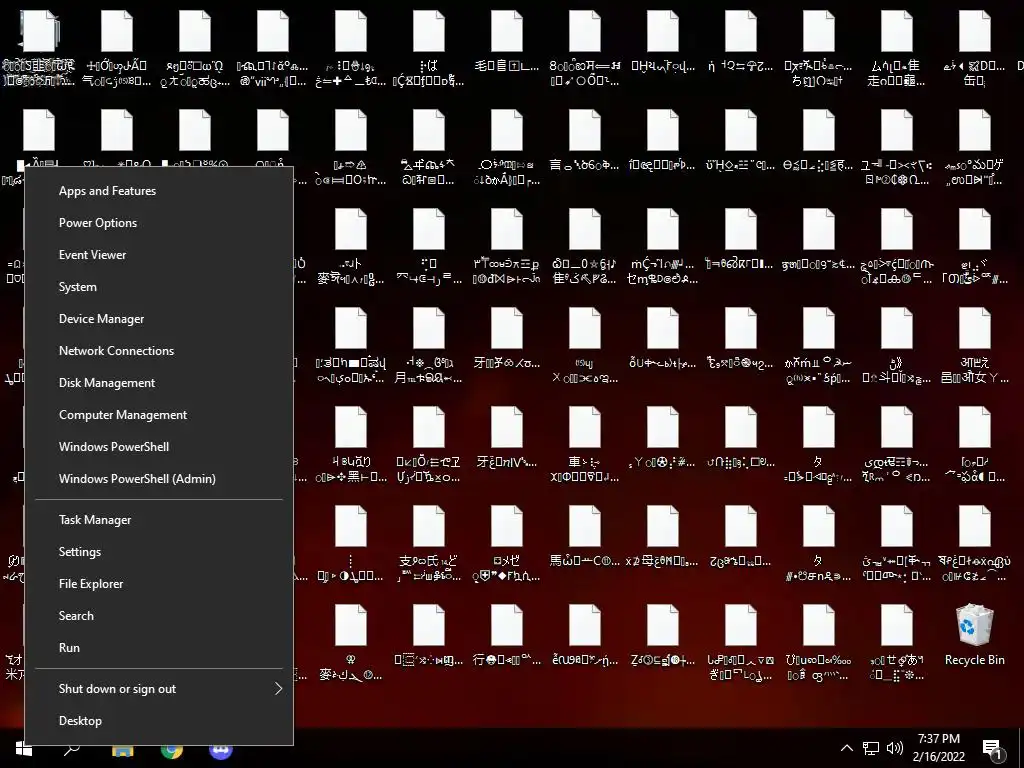
Task: Launch Windows PowerShell (non-admin)
Action: (159, 447)
